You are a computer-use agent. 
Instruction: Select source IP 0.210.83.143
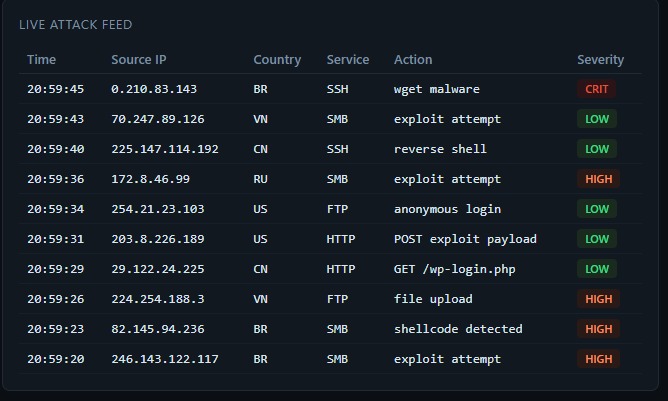tap(154, 89)
